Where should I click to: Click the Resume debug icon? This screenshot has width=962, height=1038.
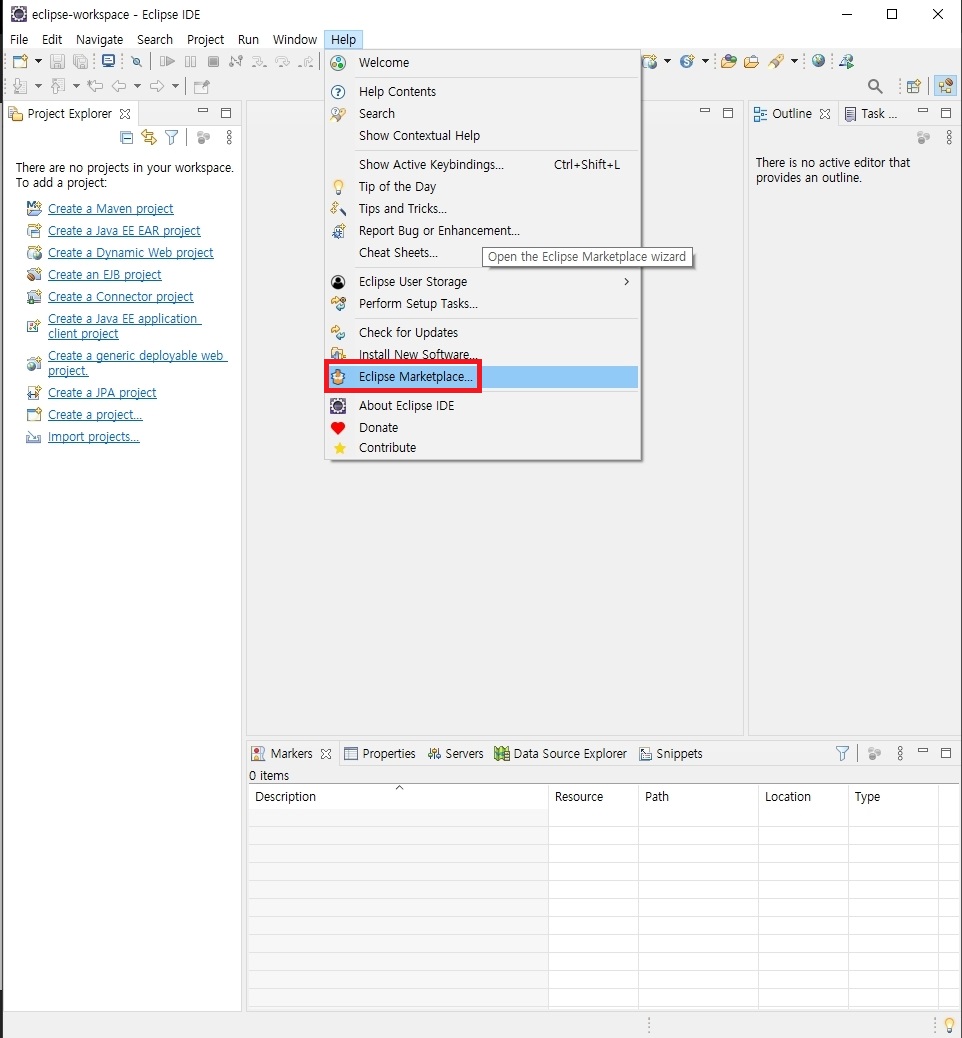tap(168, 62)
